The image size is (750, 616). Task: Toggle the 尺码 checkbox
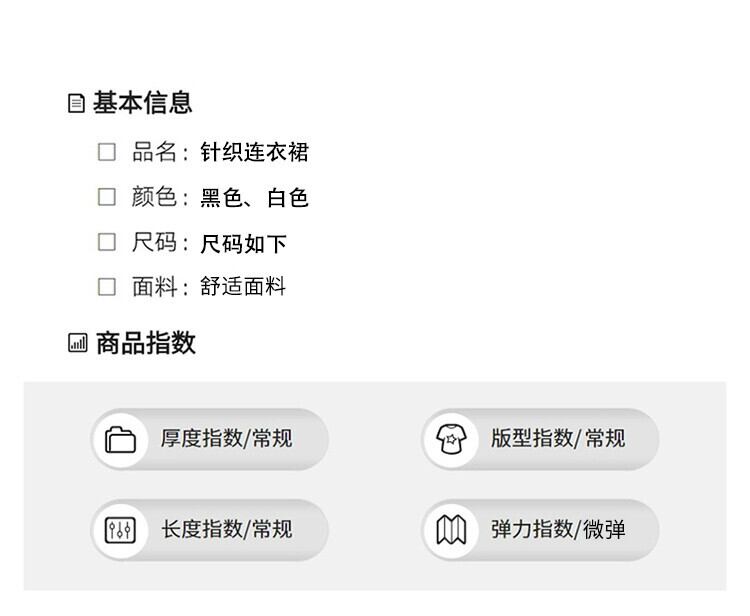pos(107,242)
